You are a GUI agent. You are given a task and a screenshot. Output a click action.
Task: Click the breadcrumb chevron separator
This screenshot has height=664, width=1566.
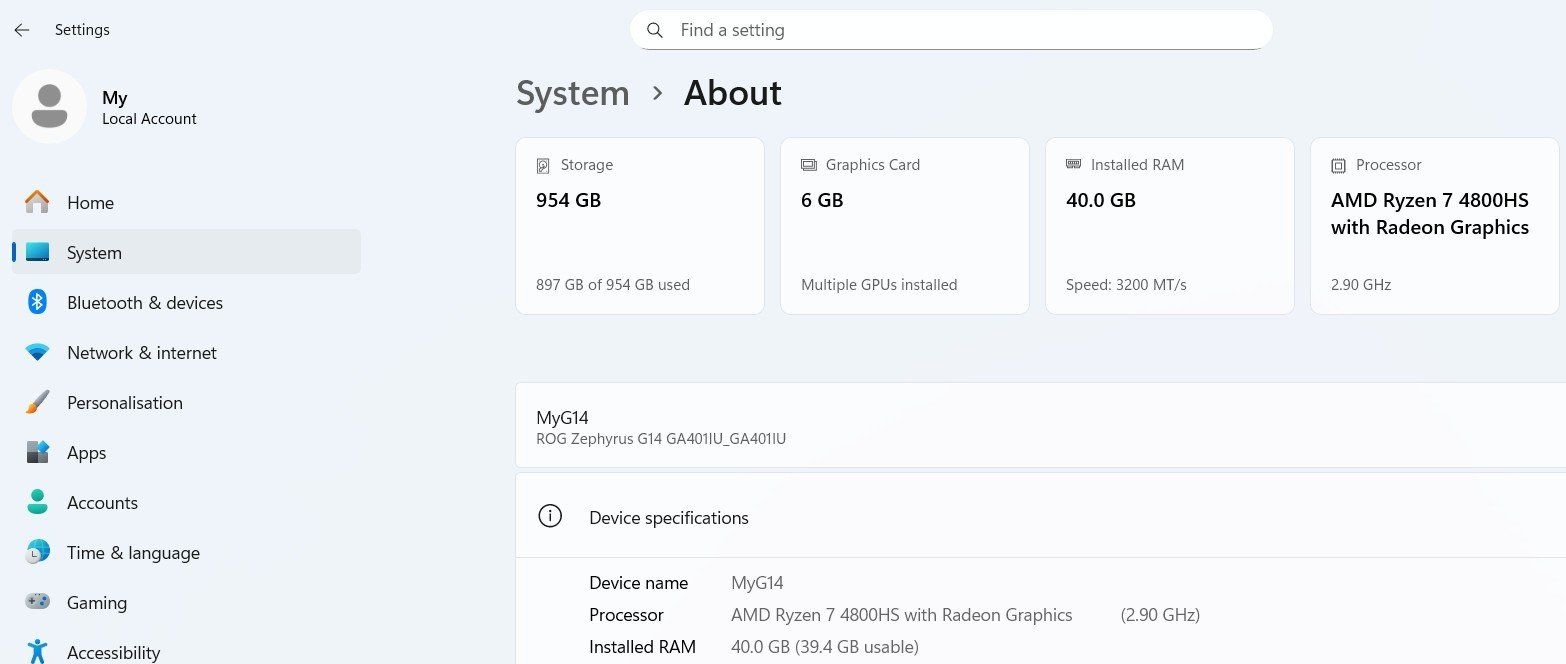tap(657, 93)
